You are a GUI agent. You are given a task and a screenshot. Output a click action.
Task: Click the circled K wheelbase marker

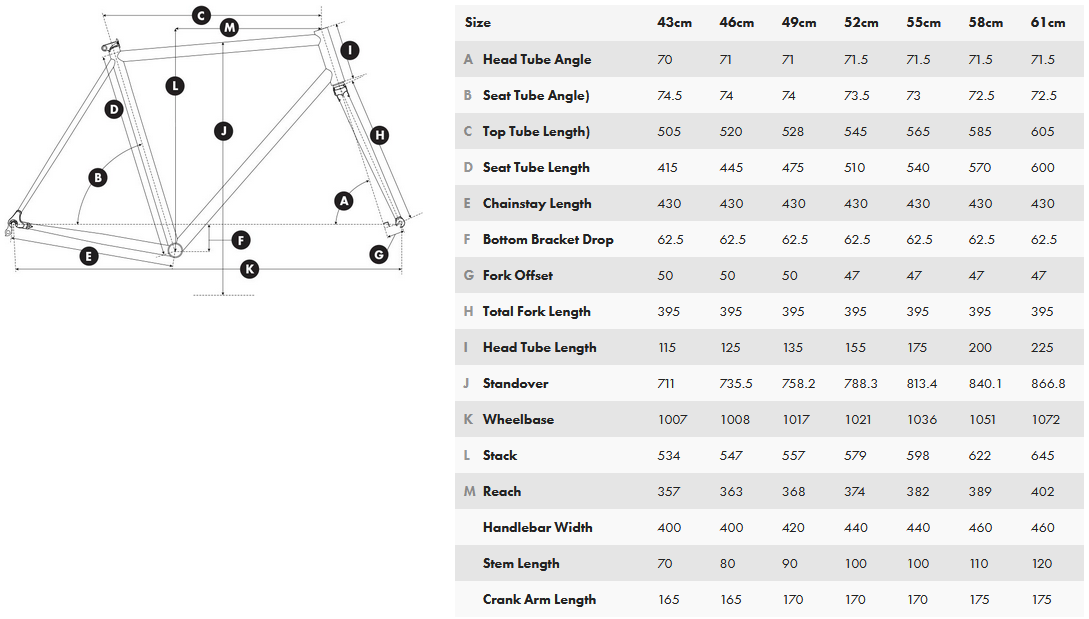(x=250, y=268)
